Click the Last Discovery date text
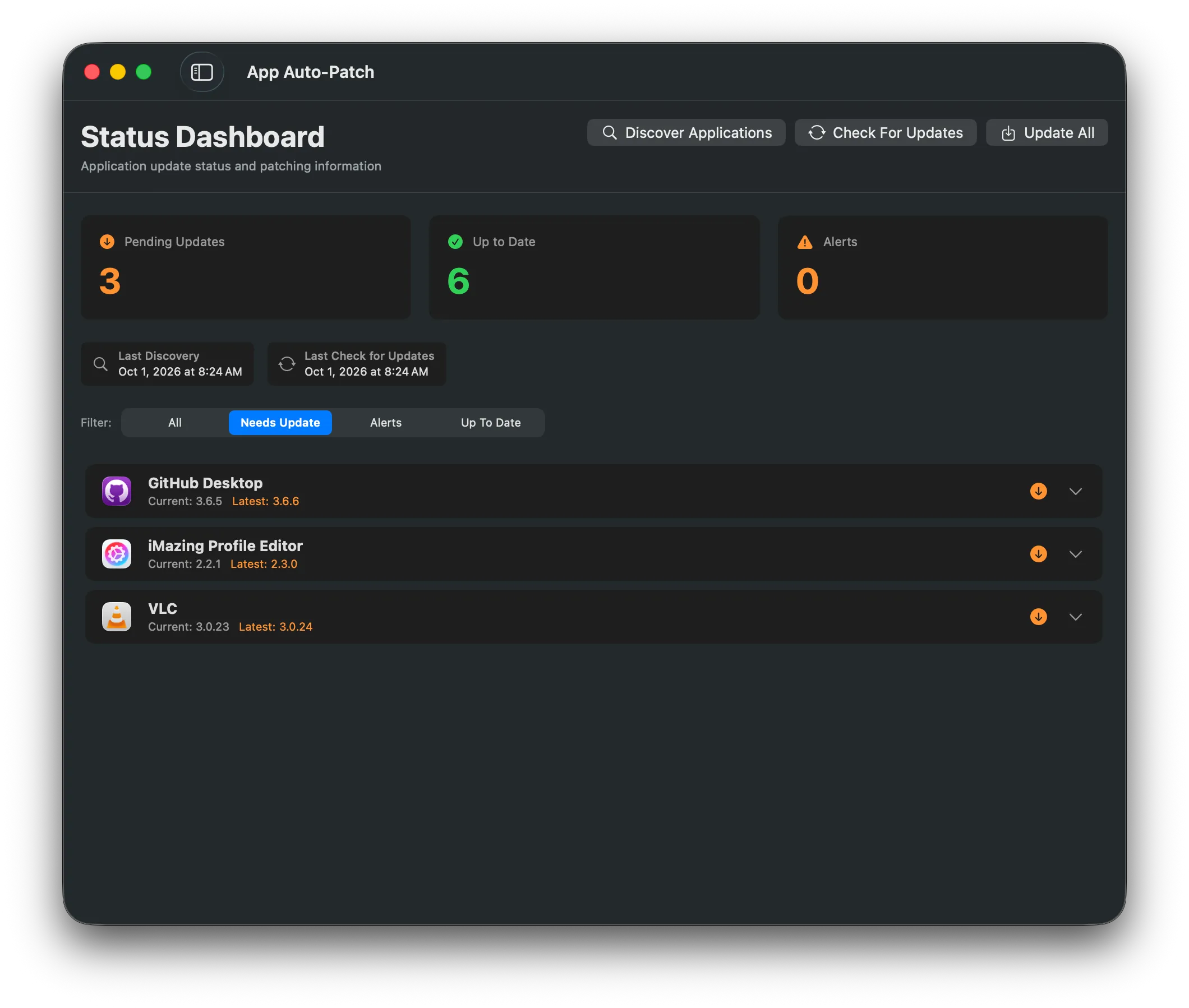This screenshot has width=1189, height=1008. pyautogui.click(x=180, y=372)
